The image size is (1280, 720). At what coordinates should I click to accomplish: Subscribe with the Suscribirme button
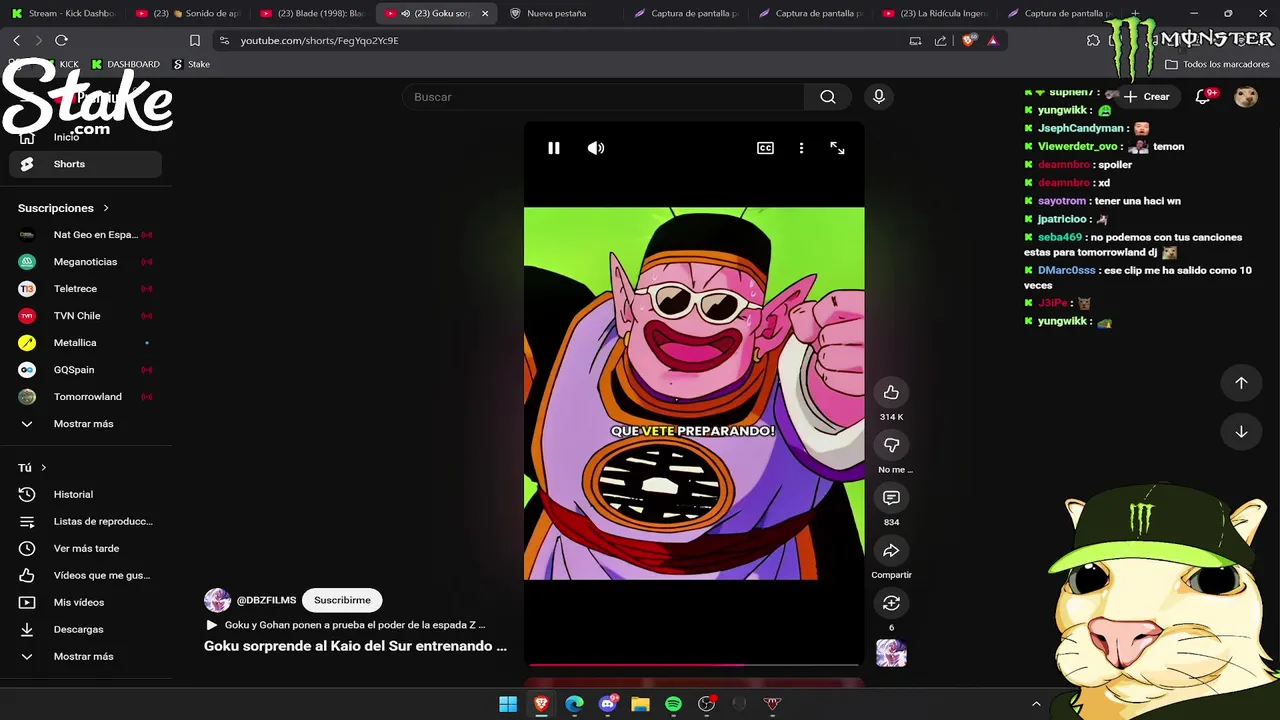(x=342, y=600)
